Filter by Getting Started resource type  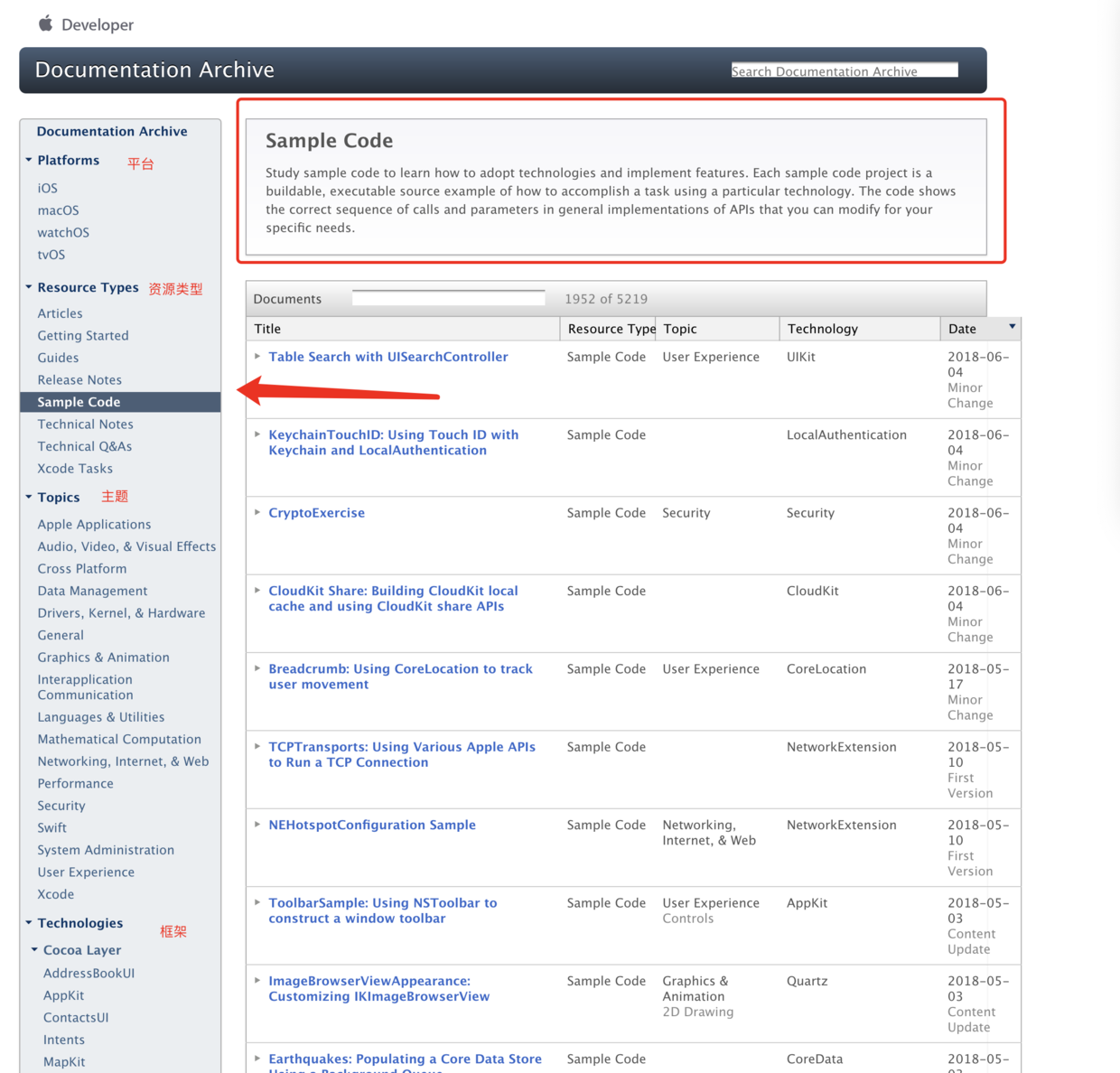83,335
